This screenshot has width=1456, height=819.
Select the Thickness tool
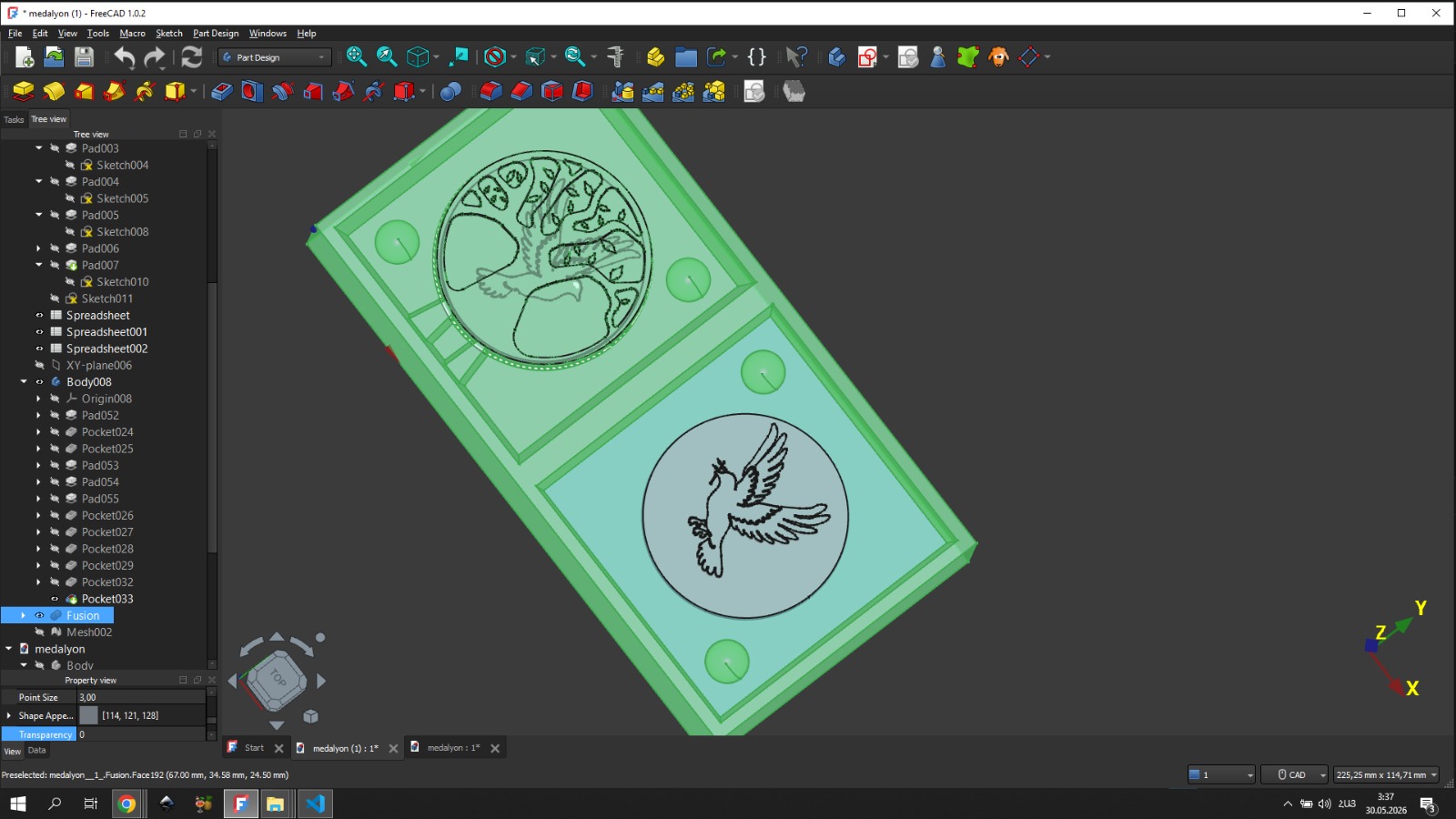tap(582, 92)
